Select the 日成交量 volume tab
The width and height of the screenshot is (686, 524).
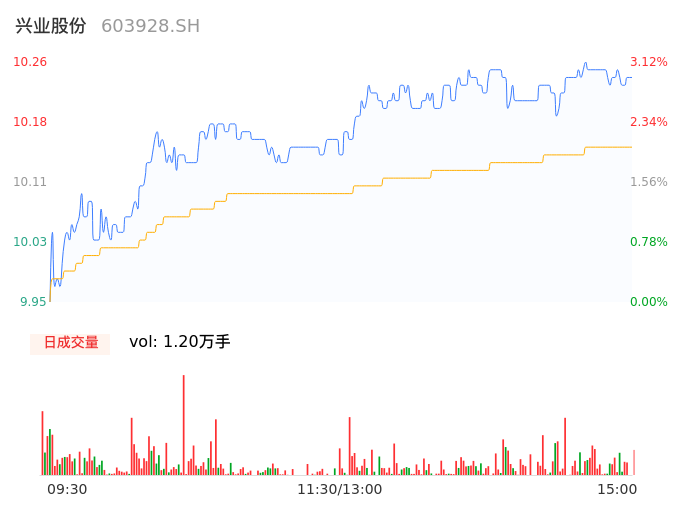[x=70, y=342]
